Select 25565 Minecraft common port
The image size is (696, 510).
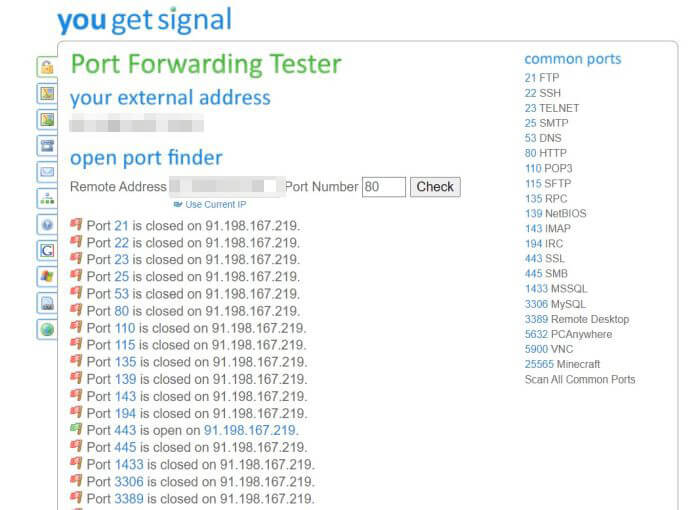(562, 364)
